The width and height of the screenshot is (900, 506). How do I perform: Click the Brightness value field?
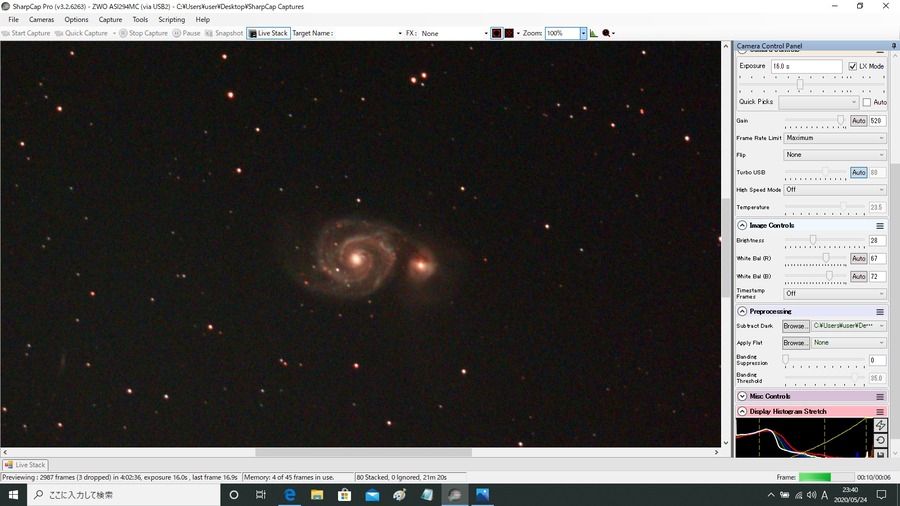877,241
